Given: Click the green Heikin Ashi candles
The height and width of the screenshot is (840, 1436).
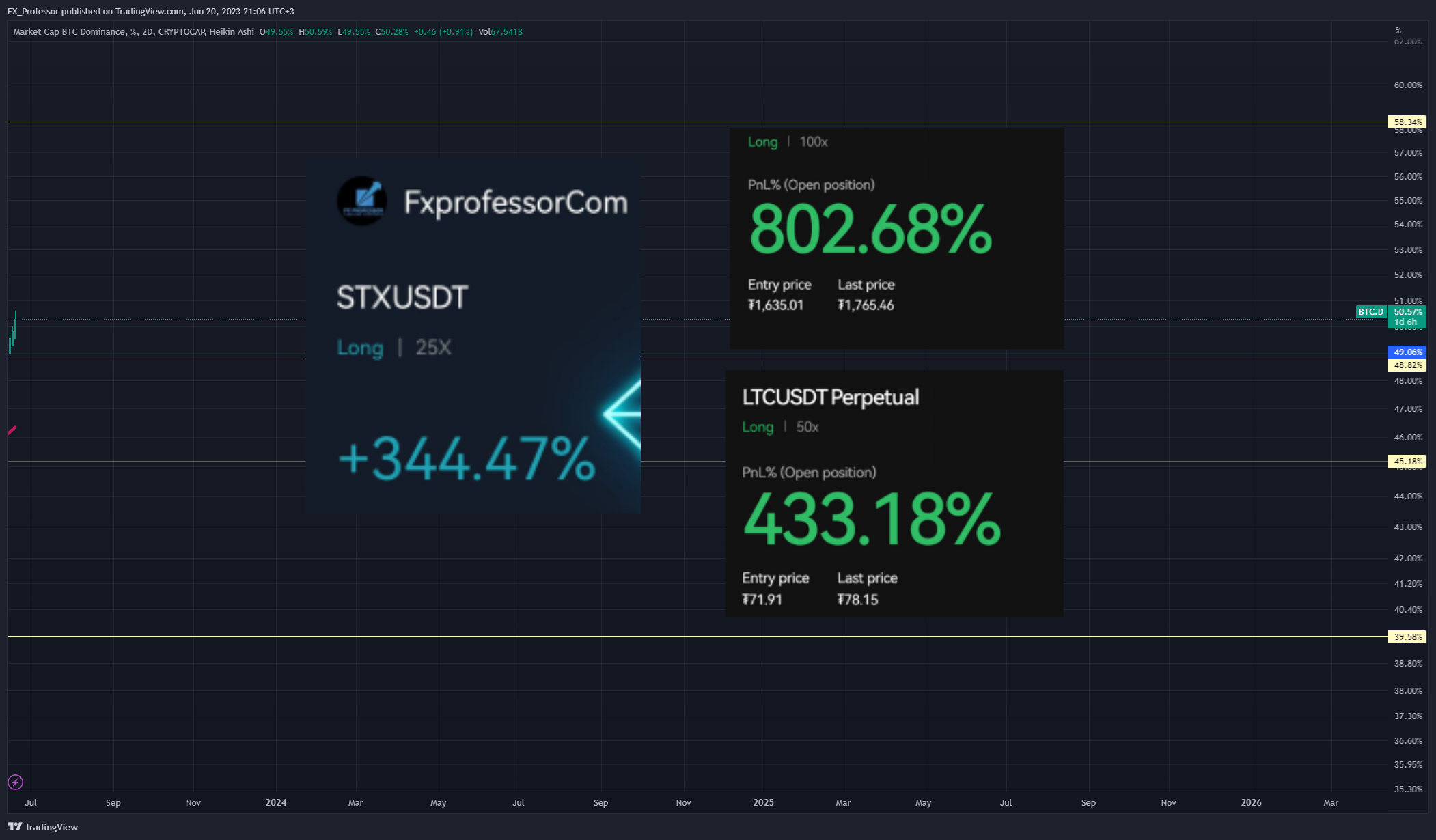Looking at the screenshot, I should (12, 333).
